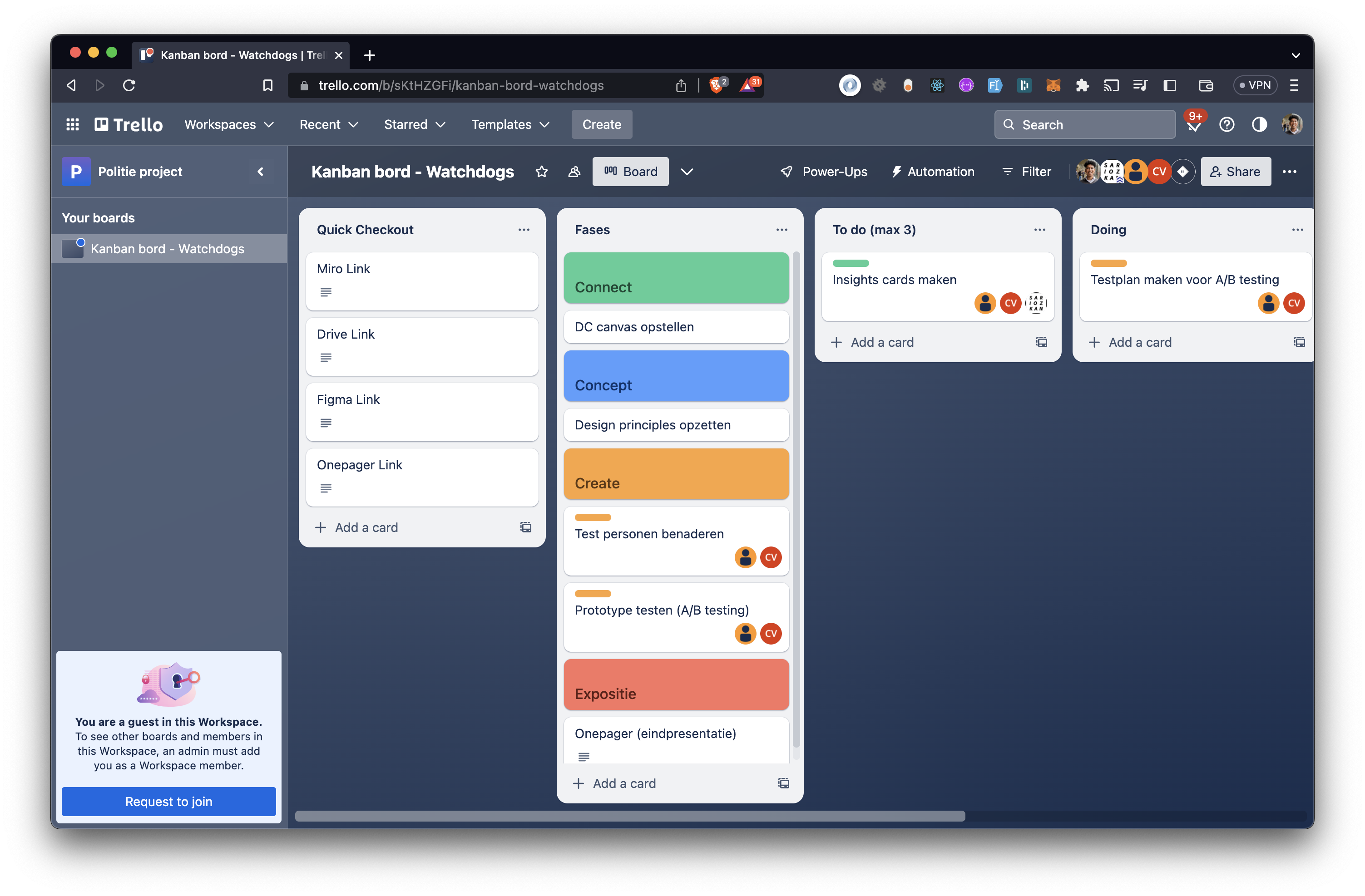The image size is (1365, 896).
Task: Open the help question mark icon
Action: coord(1227,124)
